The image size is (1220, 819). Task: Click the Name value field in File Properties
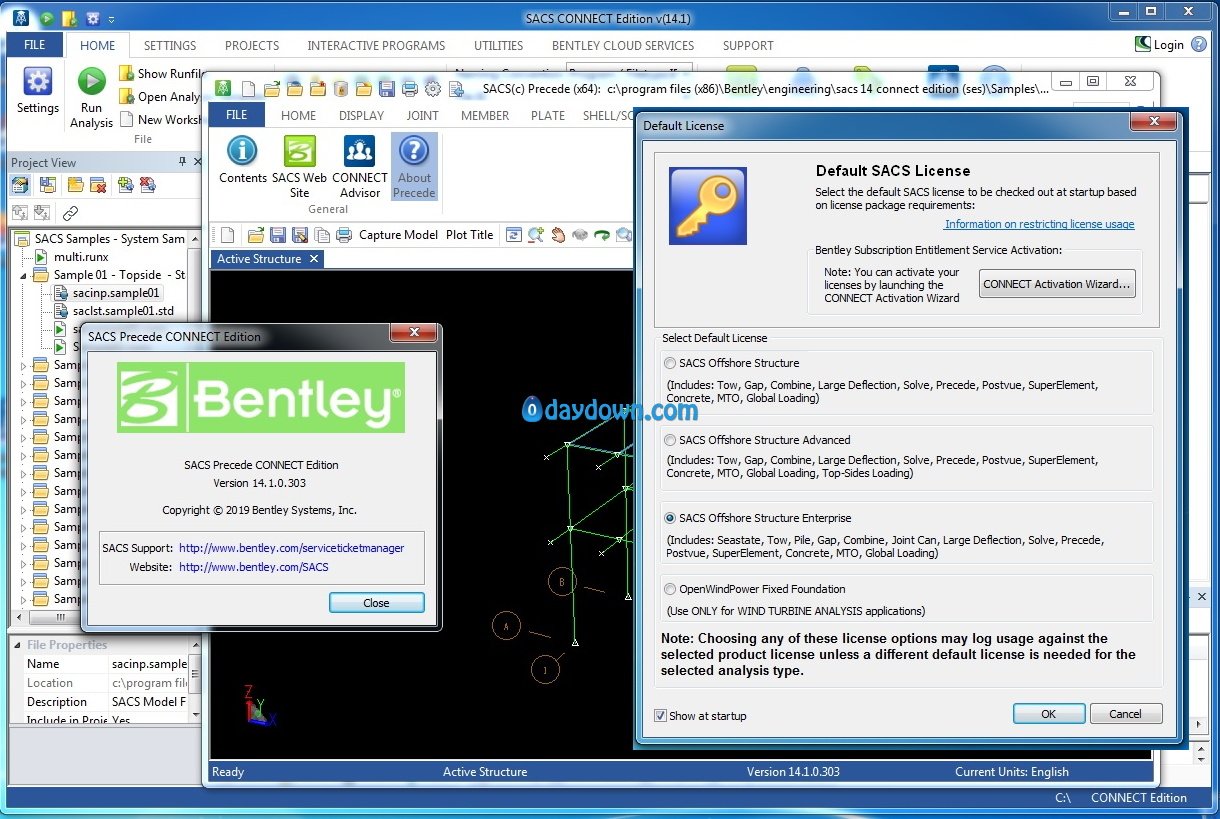tap(149, 664)
